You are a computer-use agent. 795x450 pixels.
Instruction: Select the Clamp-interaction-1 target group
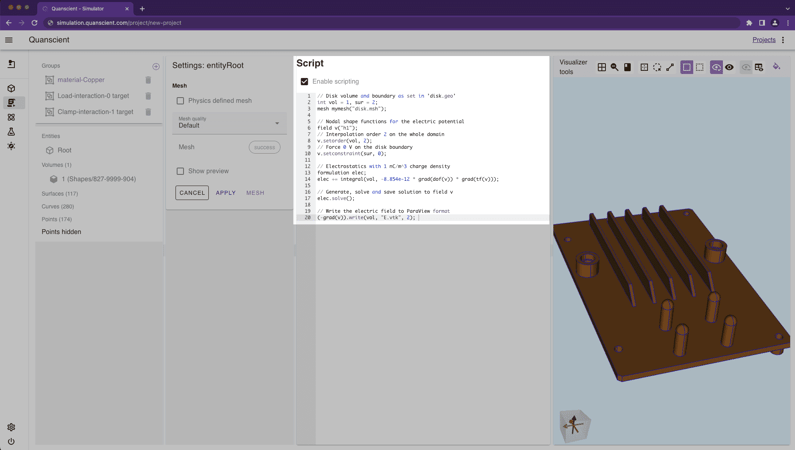(95, 112)
